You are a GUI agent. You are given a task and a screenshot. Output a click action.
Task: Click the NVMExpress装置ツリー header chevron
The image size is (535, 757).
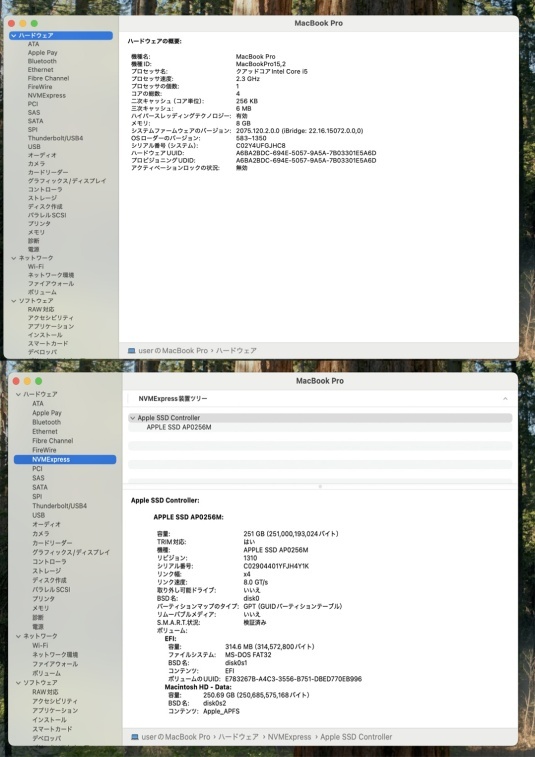click(505, 399)
